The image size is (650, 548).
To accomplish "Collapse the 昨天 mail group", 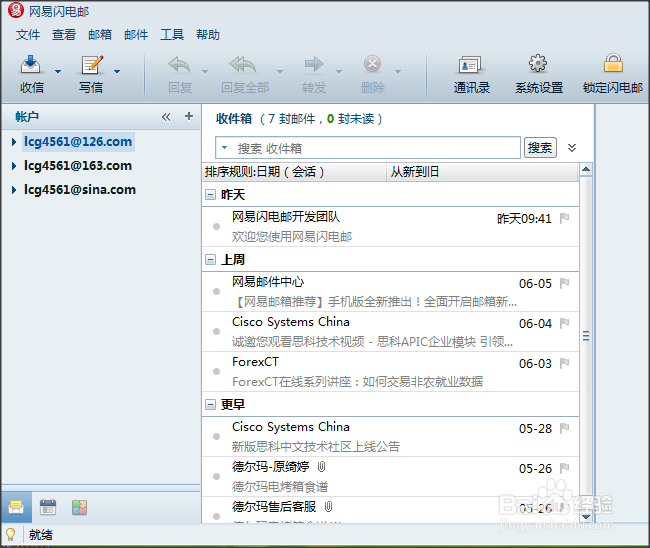I will pos(211,194).
